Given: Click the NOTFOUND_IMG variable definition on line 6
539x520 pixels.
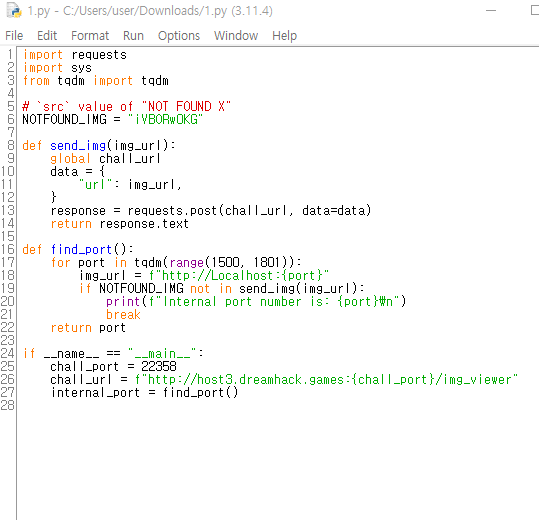Looking at the screenshot, I should point(65,120).
